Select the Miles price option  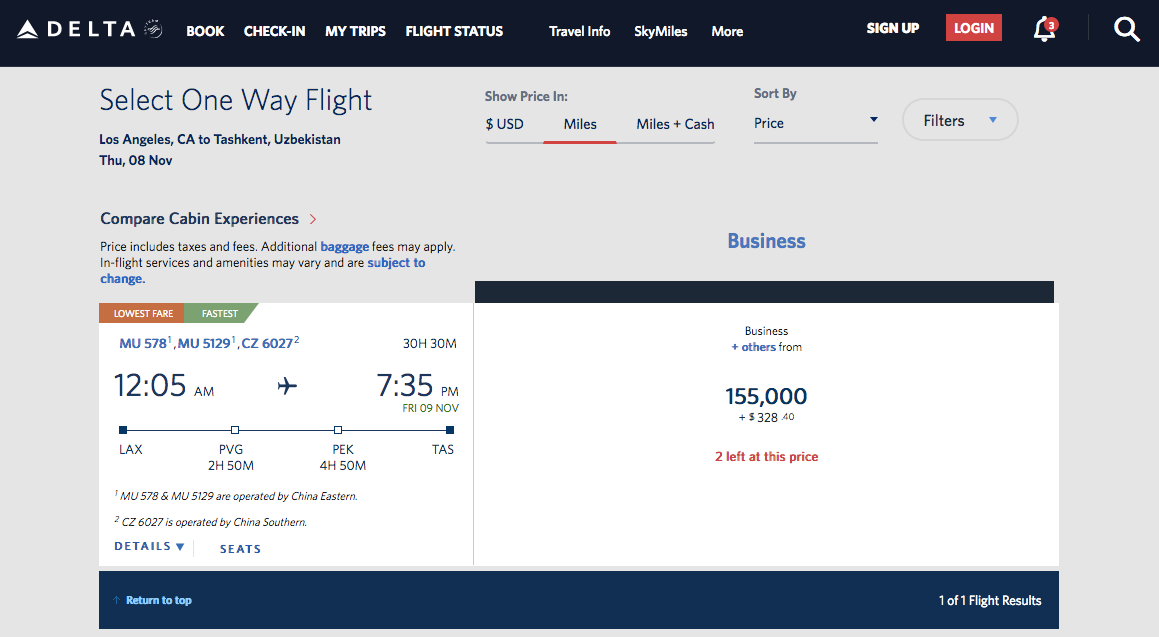pos(580,124)
